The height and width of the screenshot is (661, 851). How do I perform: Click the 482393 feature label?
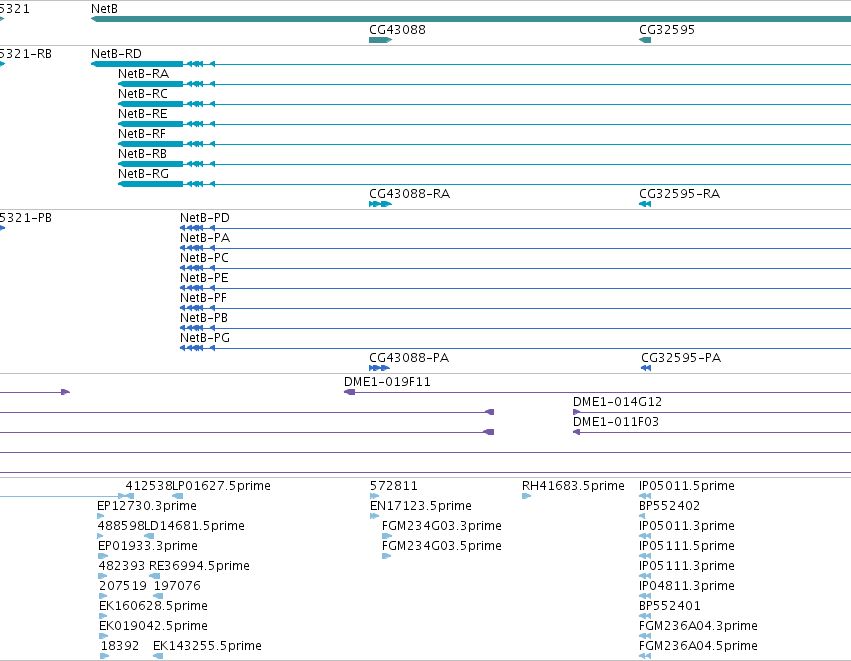click(122, 567)
